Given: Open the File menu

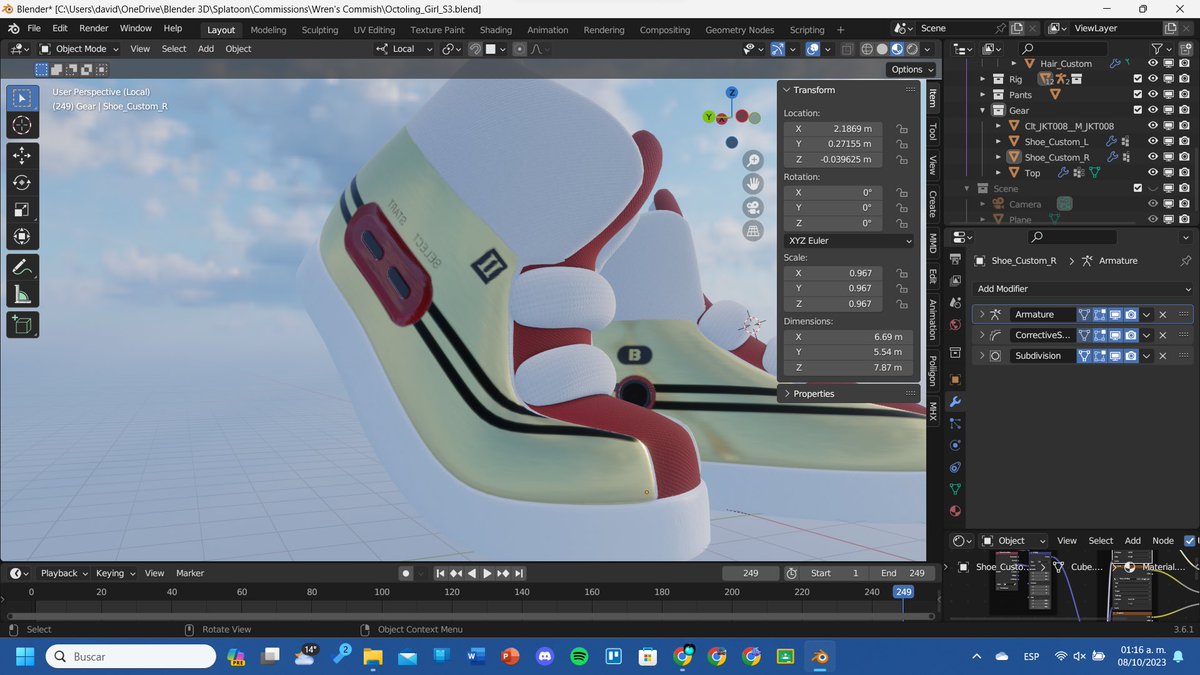Looking at the screenshot, I should click(x=34, y=28).
